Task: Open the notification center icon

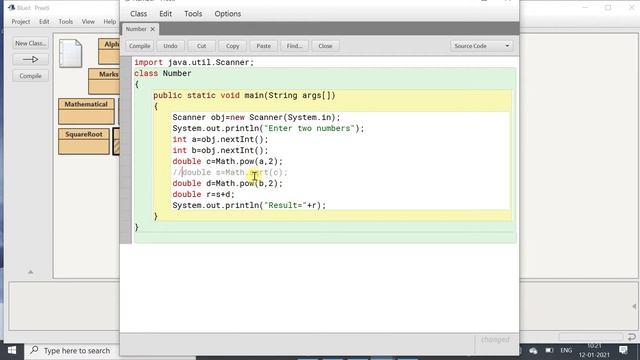Action: tap(623, 350)
